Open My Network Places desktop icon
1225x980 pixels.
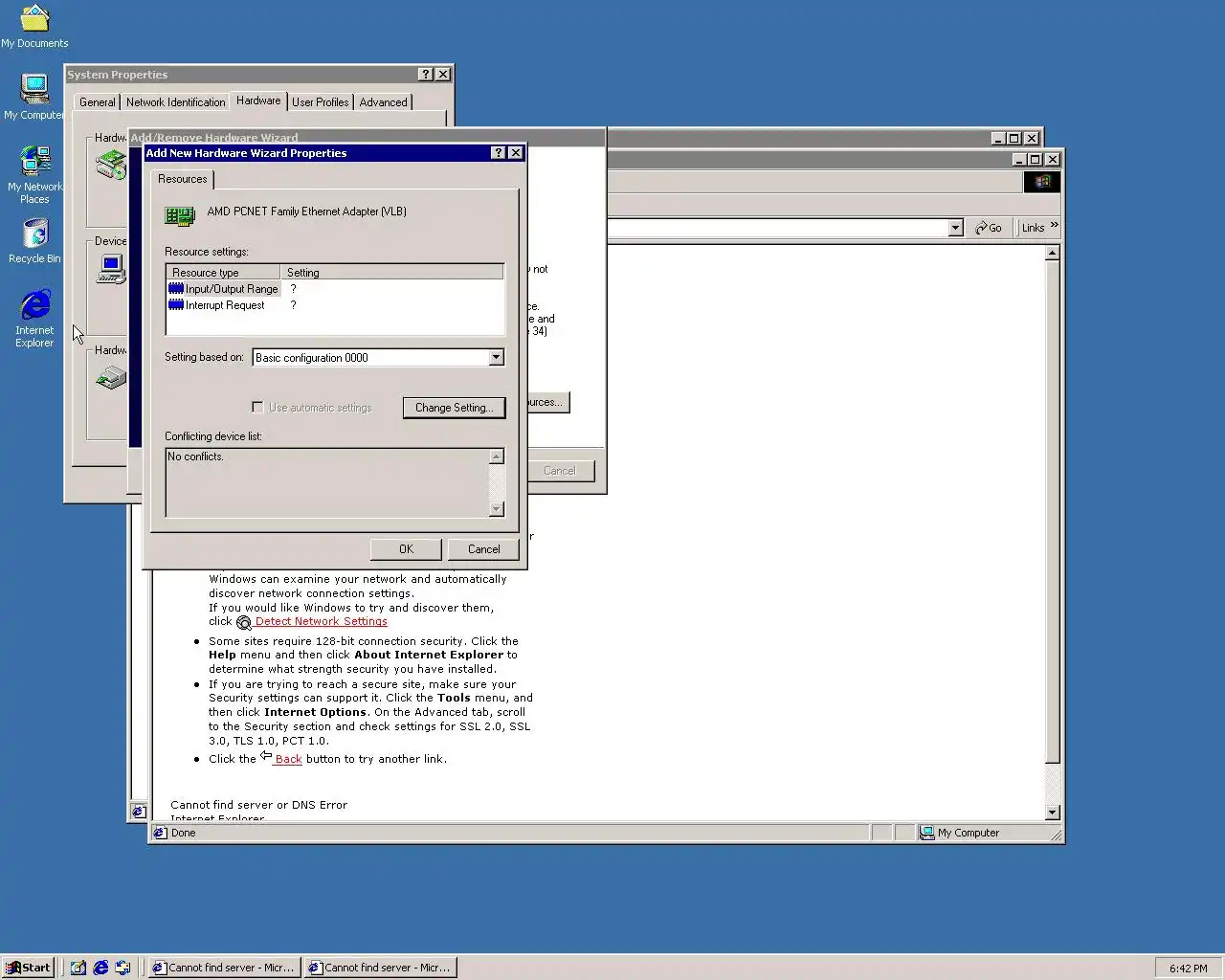34,174
